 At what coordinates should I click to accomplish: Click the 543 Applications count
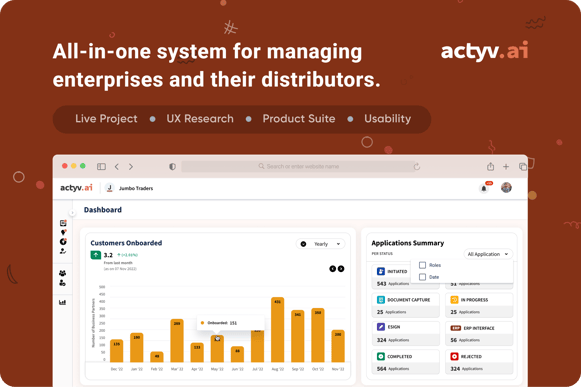(x=393, y=284)
